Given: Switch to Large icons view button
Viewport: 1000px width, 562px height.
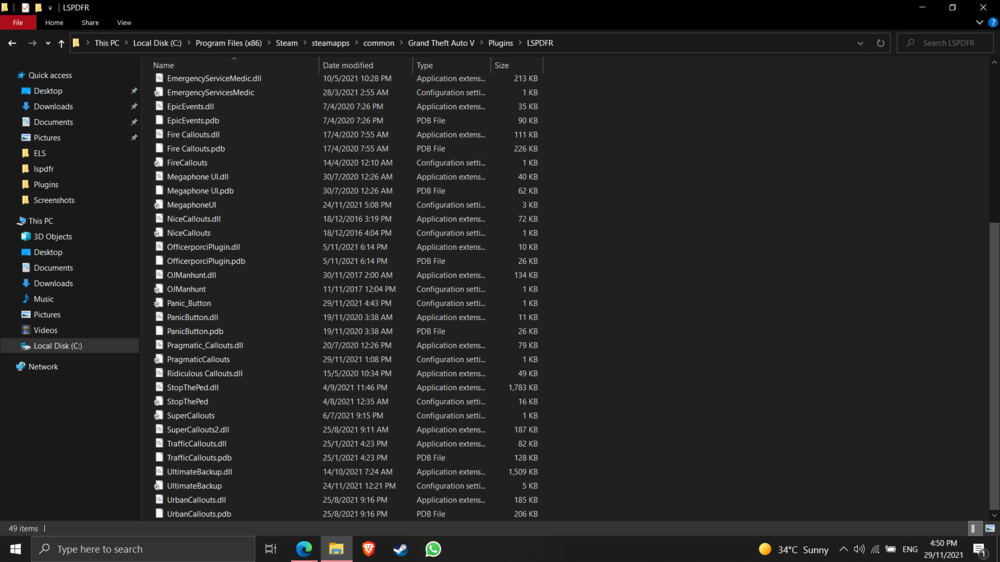Looking at the screenshot, I should click(989, 528).
